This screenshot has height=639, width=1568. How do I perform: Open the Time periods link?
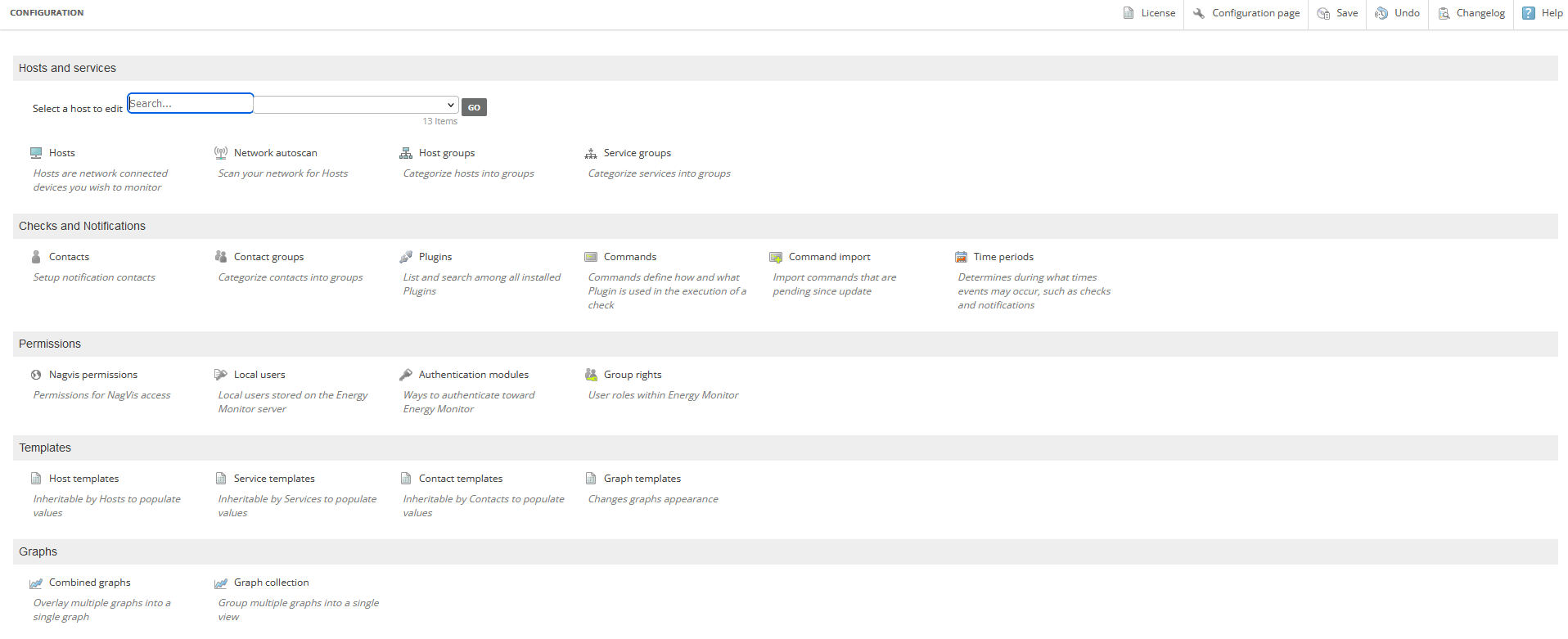coord(1003,257)
